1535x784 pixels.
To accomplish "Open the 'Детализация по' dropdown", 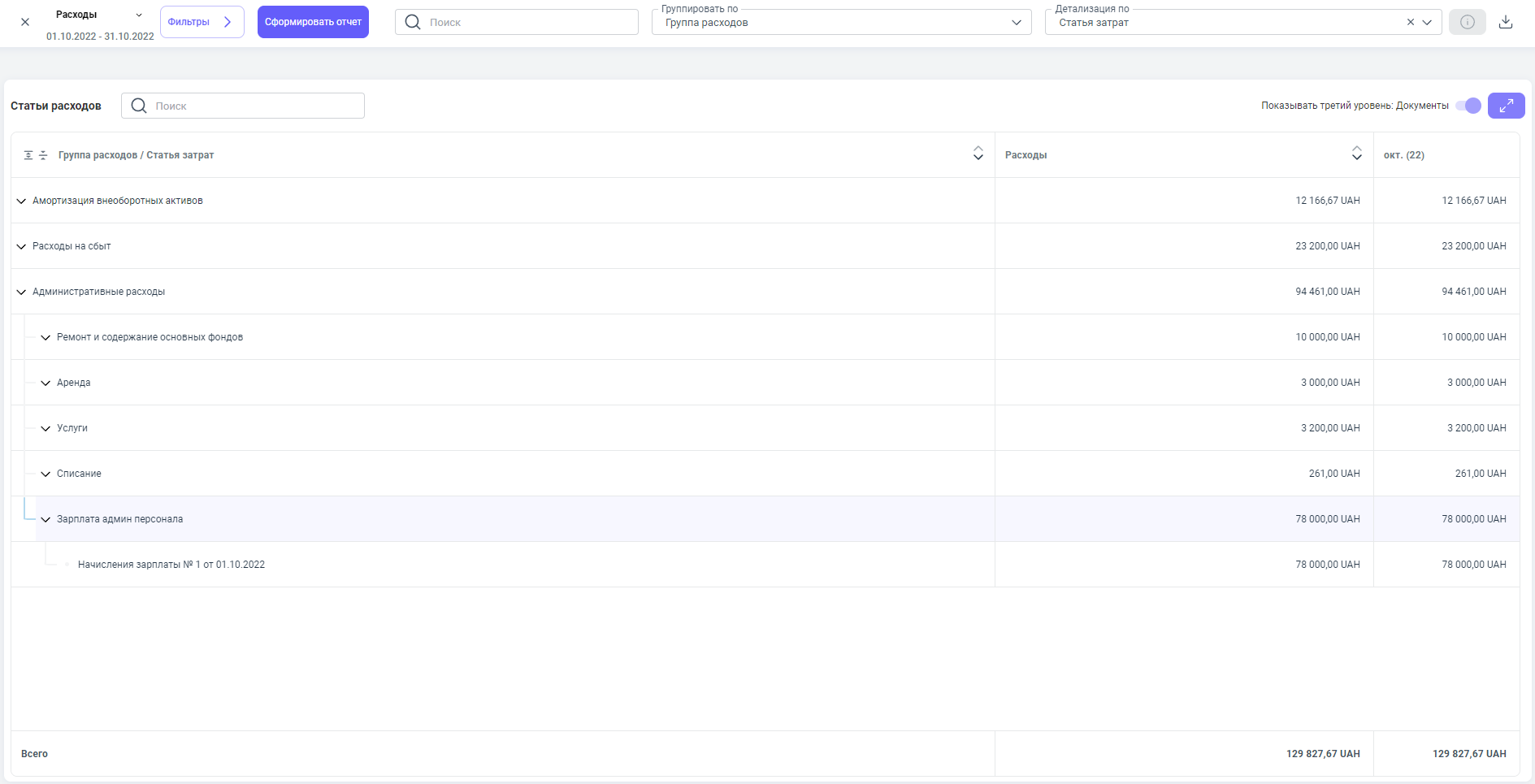I will tap(1427, 23).
